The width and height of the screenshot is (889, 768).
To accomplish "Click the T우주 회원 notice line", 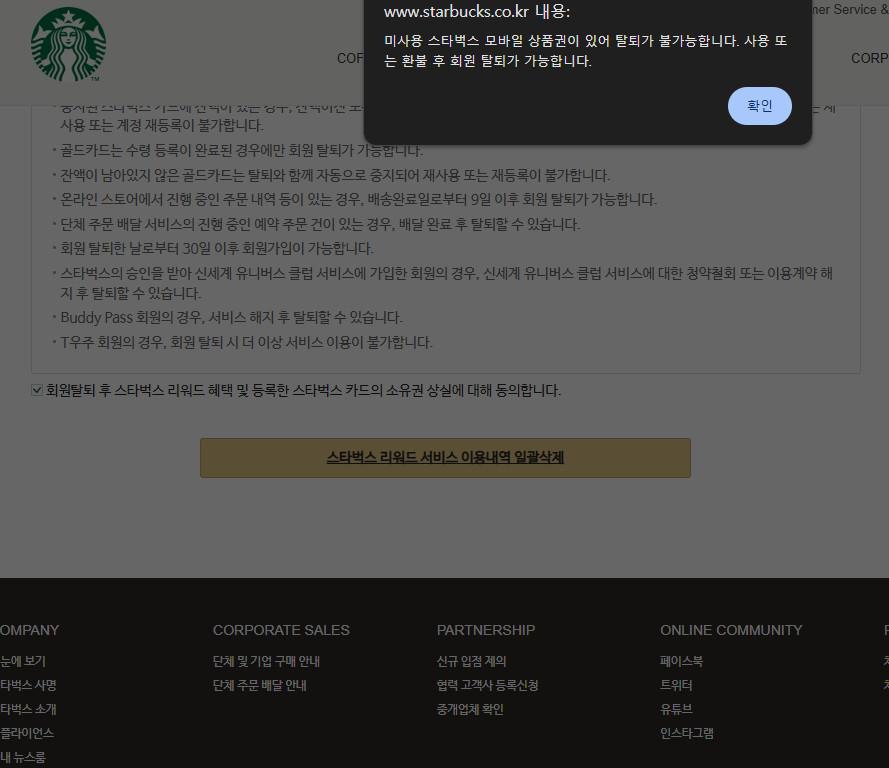I will (246, 342).
